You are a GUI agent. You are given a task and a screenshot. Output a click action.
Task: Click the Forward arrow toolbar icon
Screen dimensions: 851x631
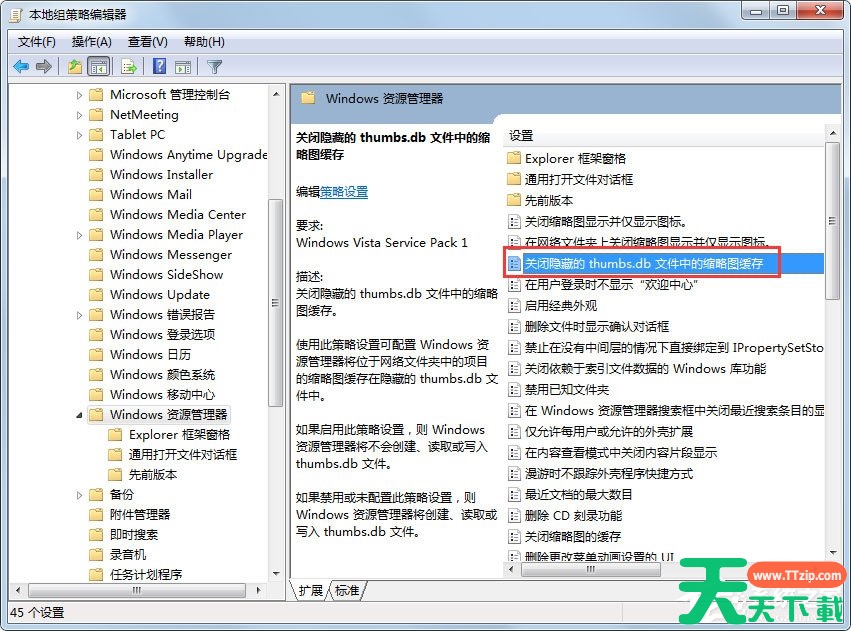coord(43,67)
